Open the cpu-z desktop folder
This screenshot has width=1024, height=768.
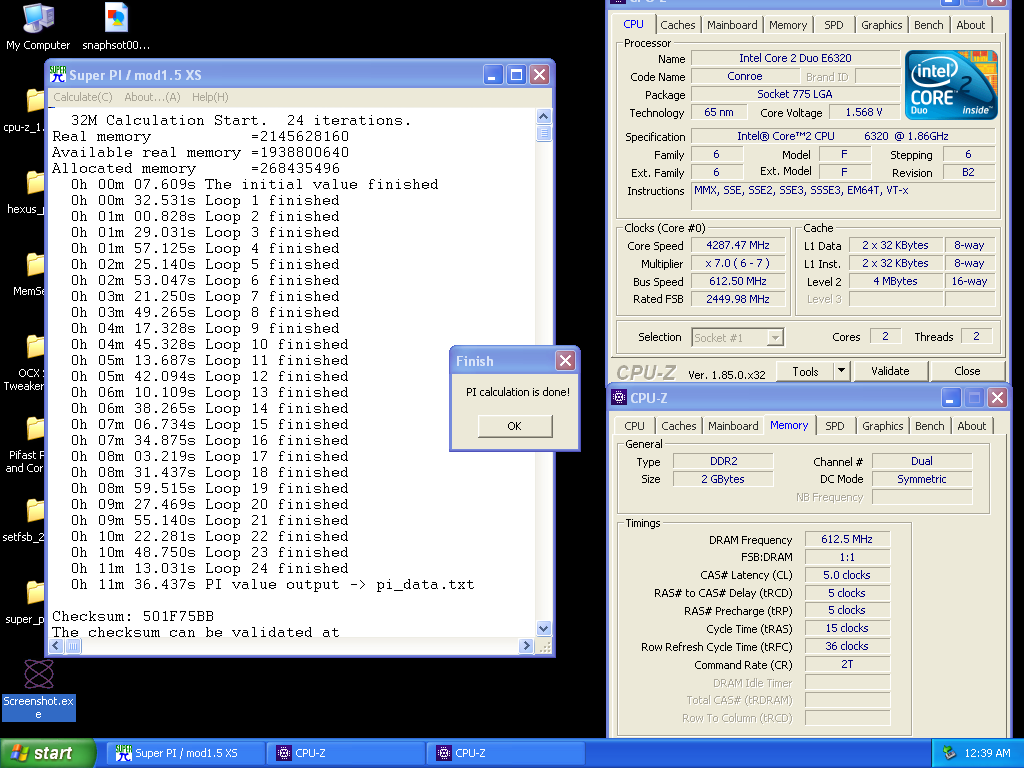25,110
